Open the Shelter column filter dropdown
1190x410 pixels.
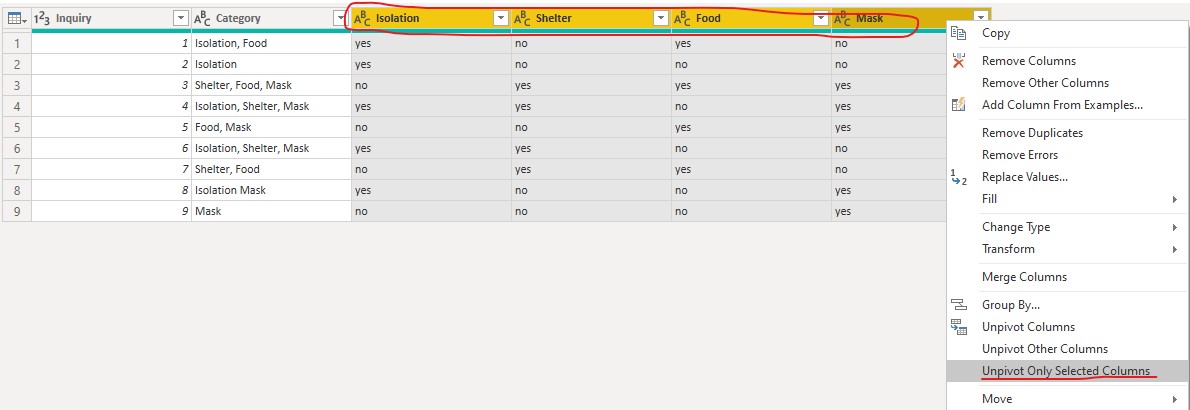coord(661,19)
